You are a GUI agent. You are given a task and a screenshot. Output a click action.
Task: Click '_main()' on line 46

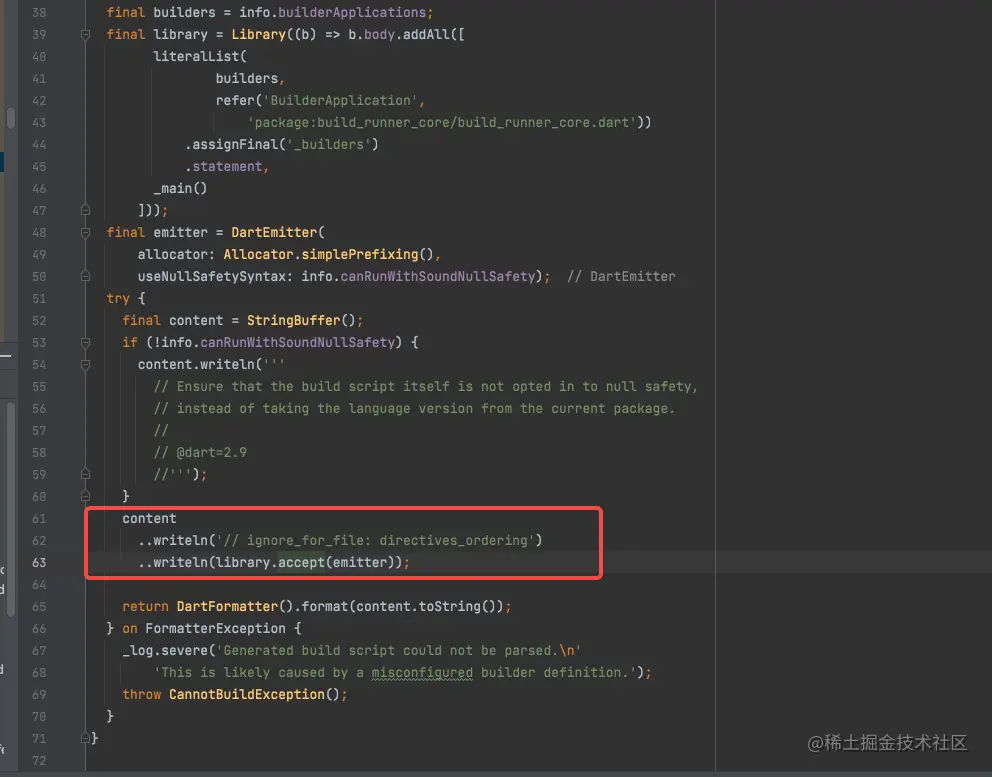click(180, 189)
